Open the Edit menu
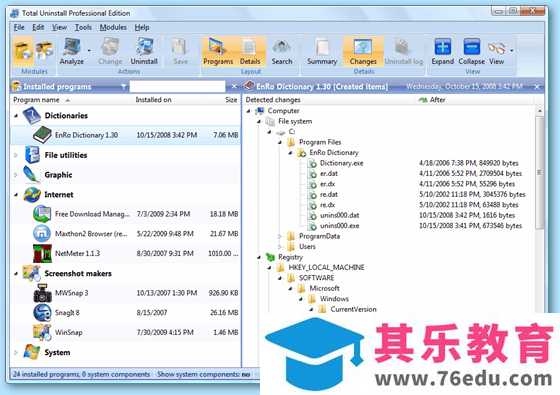560x395 pixels. 38,27
